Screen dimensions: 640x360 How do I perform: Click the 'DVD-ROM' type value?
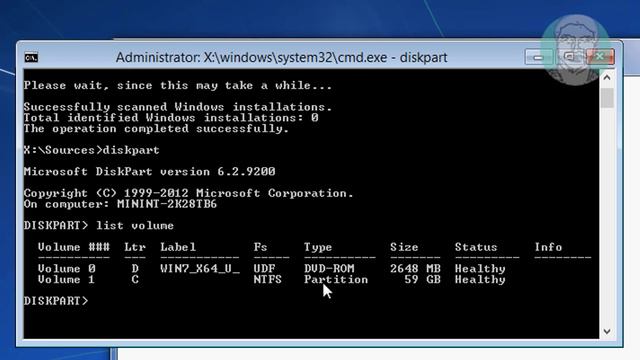[329, 269]
